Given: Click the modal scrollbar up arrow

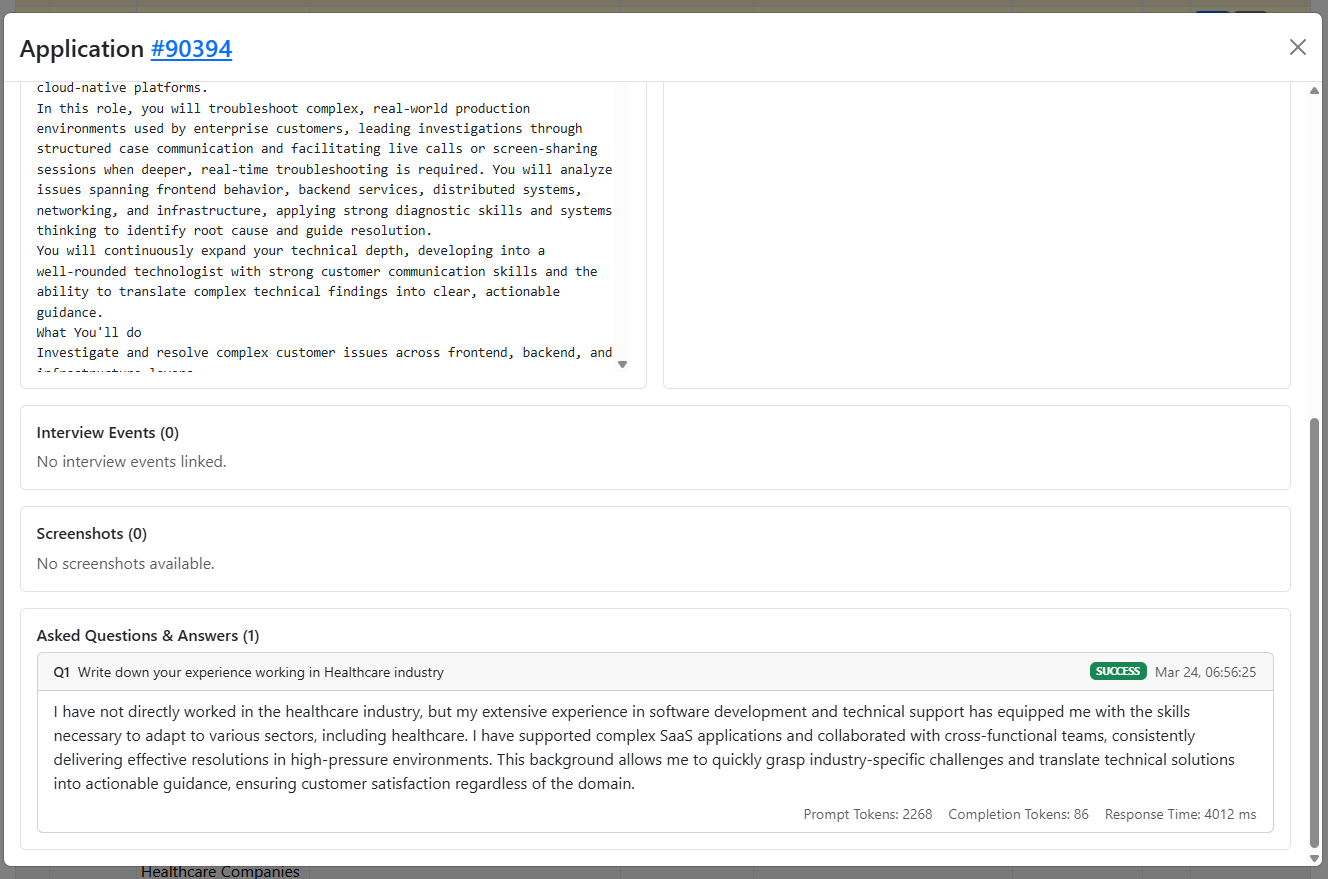Looking at the screenshot, I should (1314, 91).
